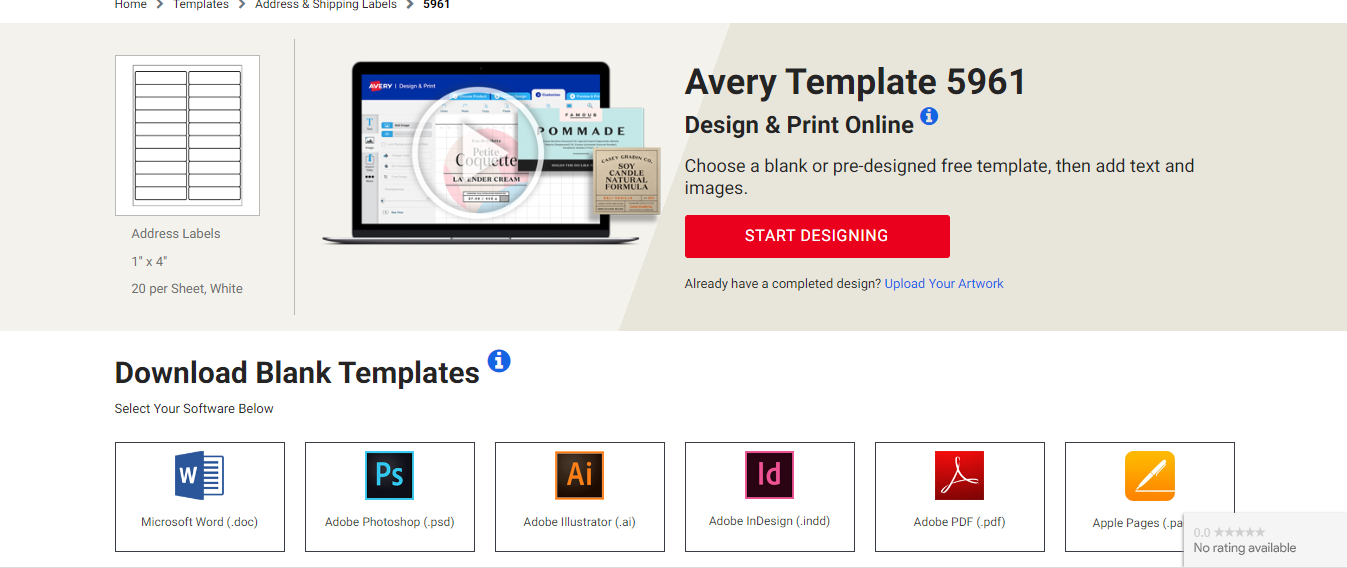Click the 'Address Labels' text
Screen dimensions: 1347x568
tap(176, 234)
